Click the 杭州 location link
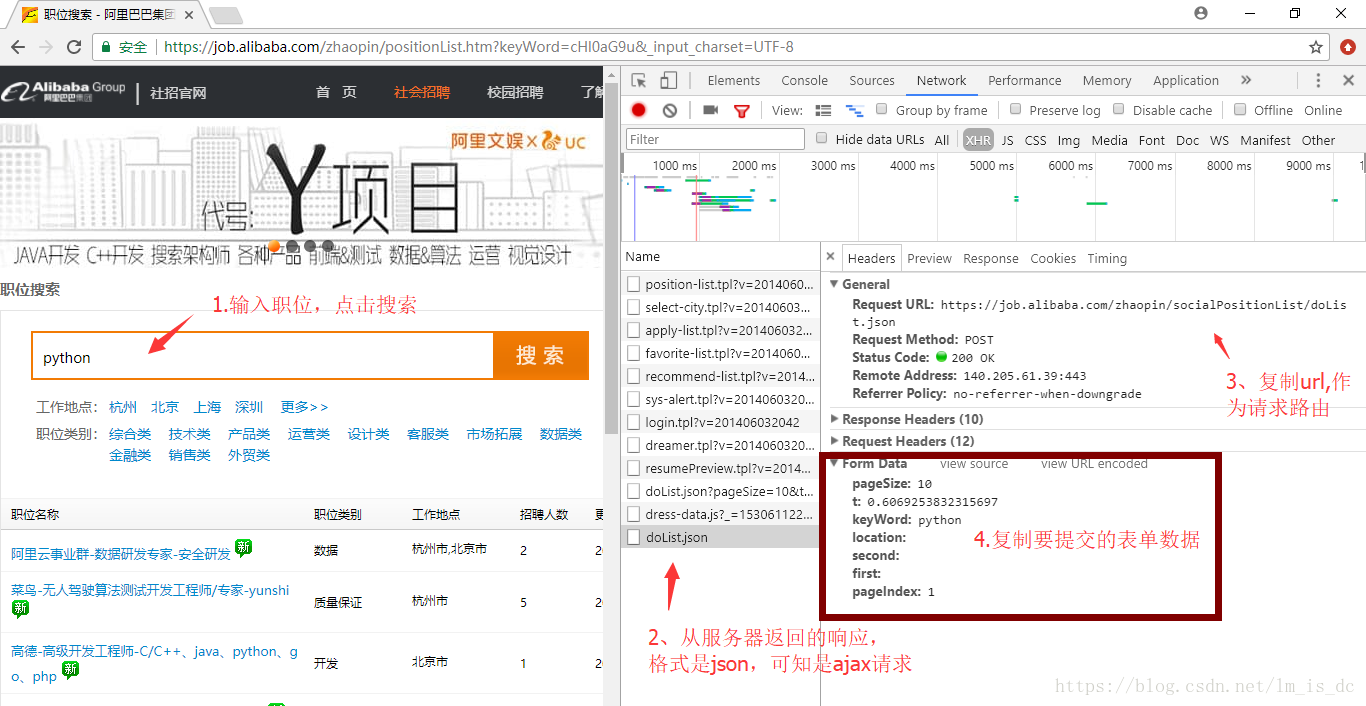This screenshot has height=706, width=1366. tap(123, 407)
